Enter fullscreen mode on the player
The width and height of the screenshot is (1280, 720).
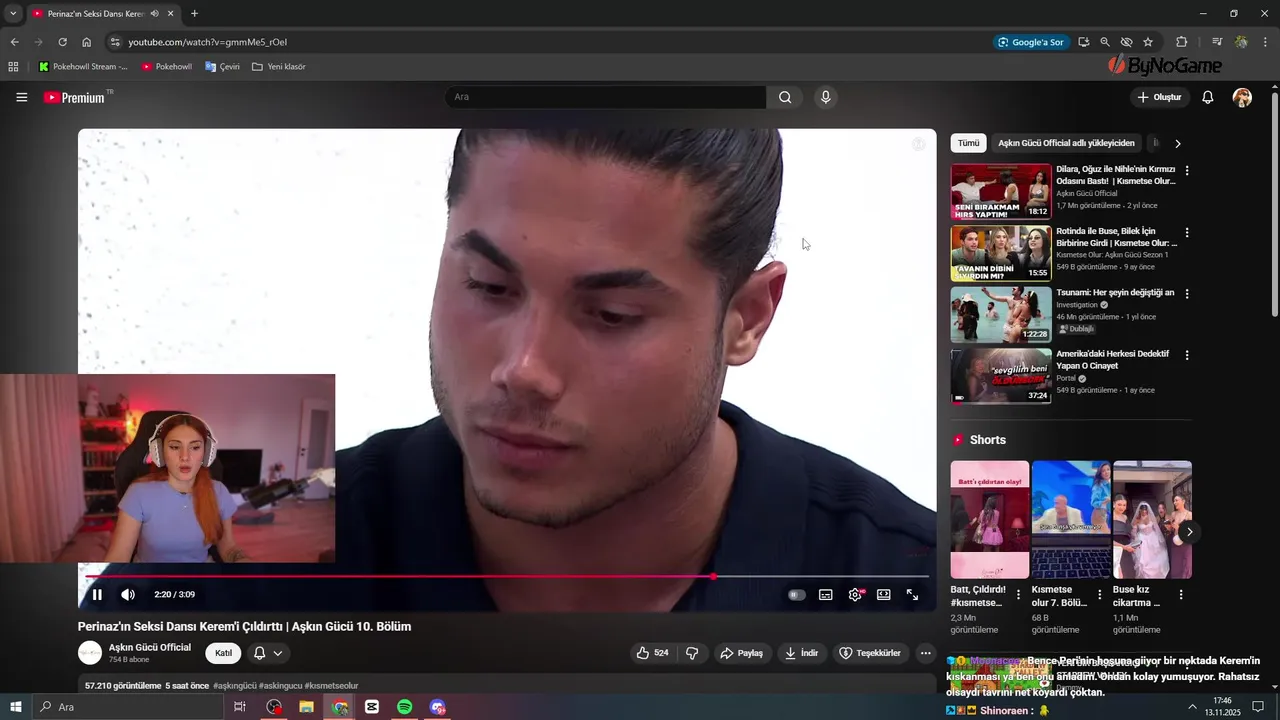[x=912, y=595]
